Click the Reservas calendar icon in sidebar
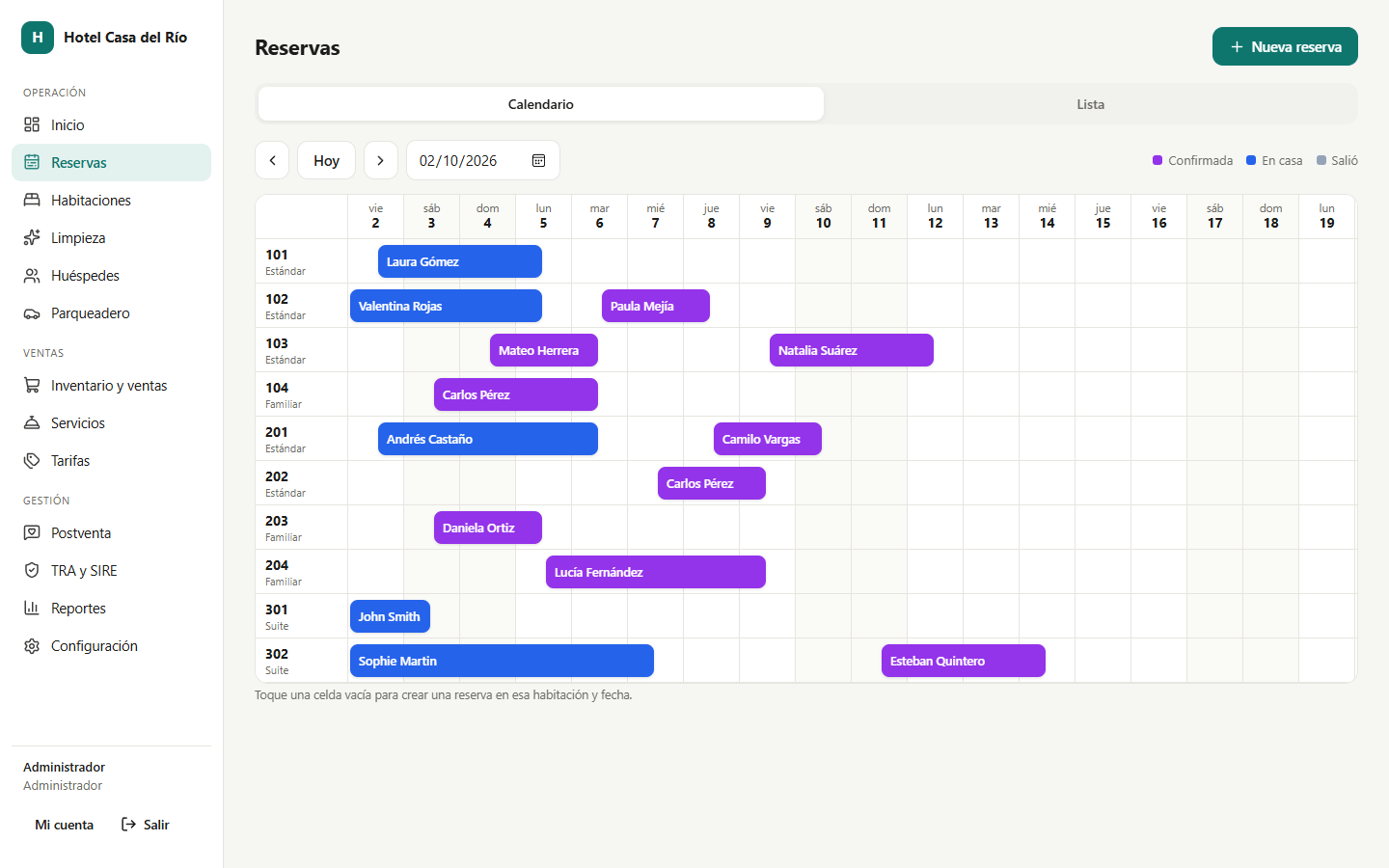1389x868 pixels. tap(32, 162)
